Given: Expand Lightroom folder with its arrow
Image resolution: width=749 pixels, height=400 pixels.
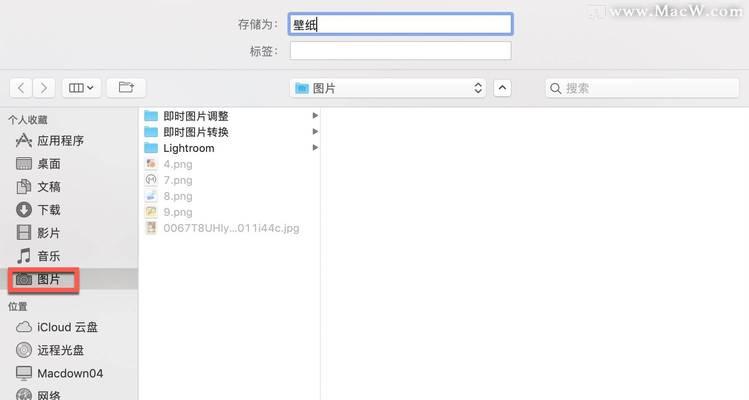Looking at the screenshot, I should coord(315,148).
